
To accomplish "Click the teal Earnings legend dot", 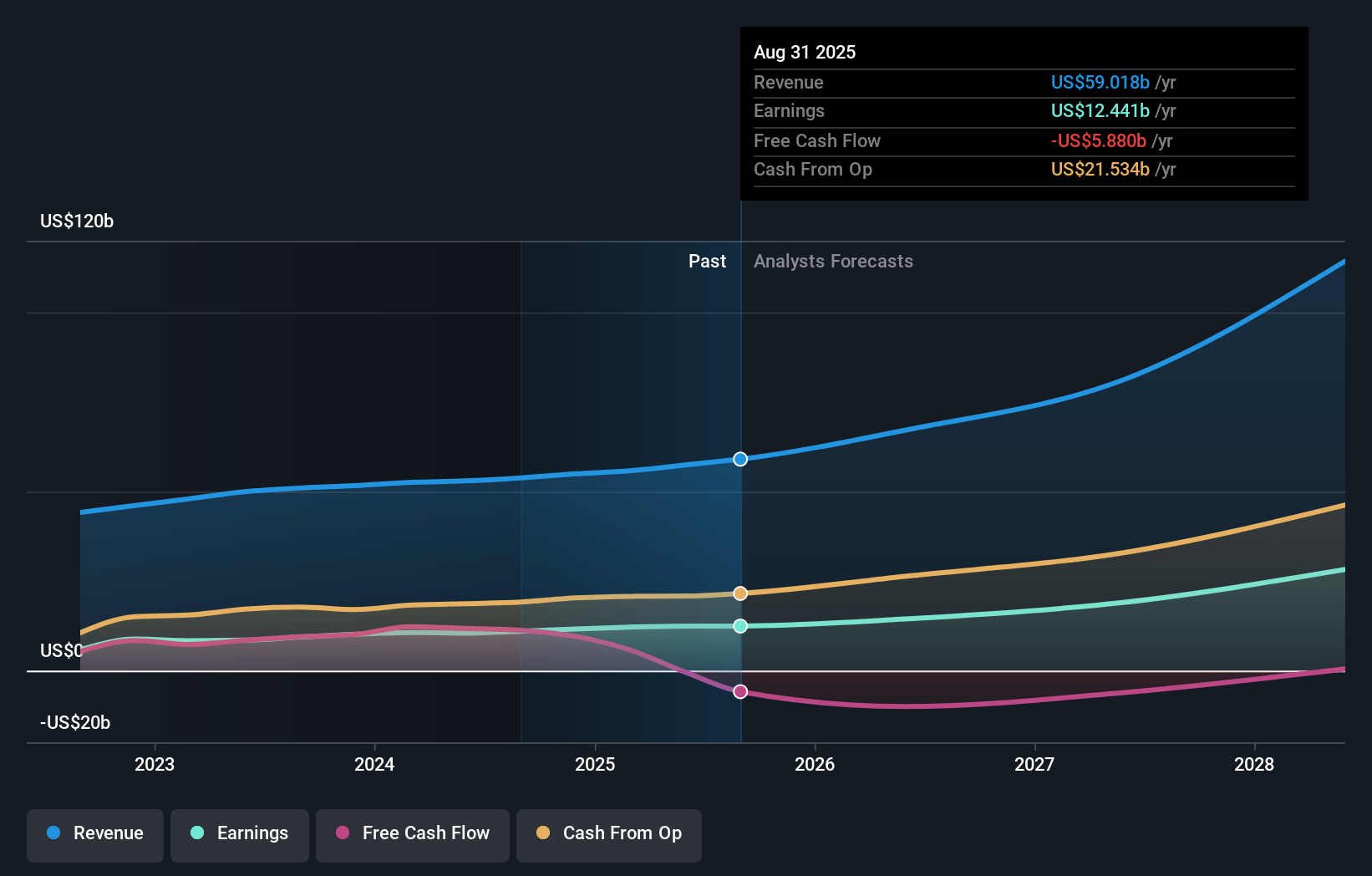I will pyautogui.click(x=197, y=833).
